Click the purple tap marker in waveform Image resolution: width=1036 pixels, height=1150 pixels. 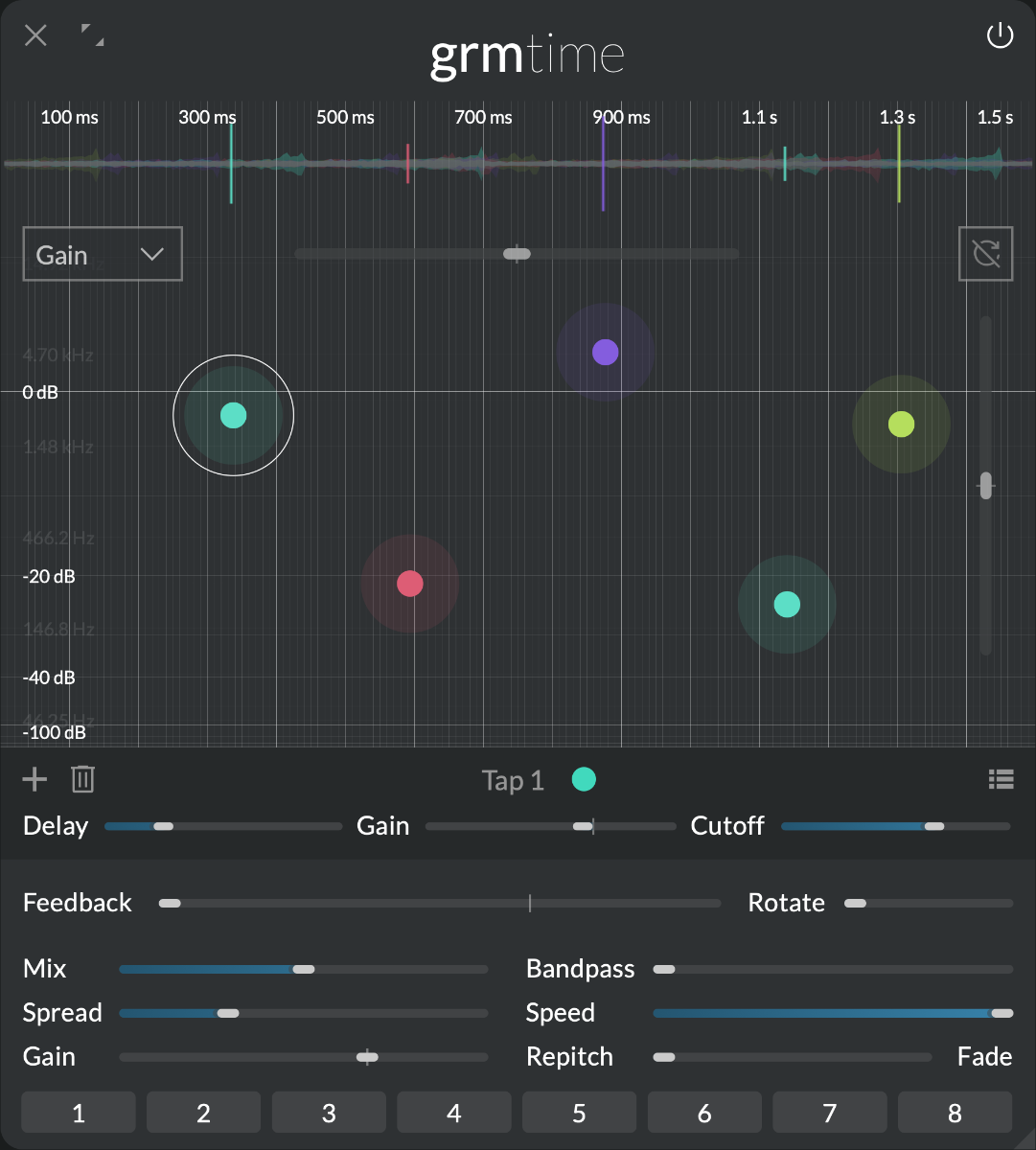pyautogui.click(x=603, y=168)
